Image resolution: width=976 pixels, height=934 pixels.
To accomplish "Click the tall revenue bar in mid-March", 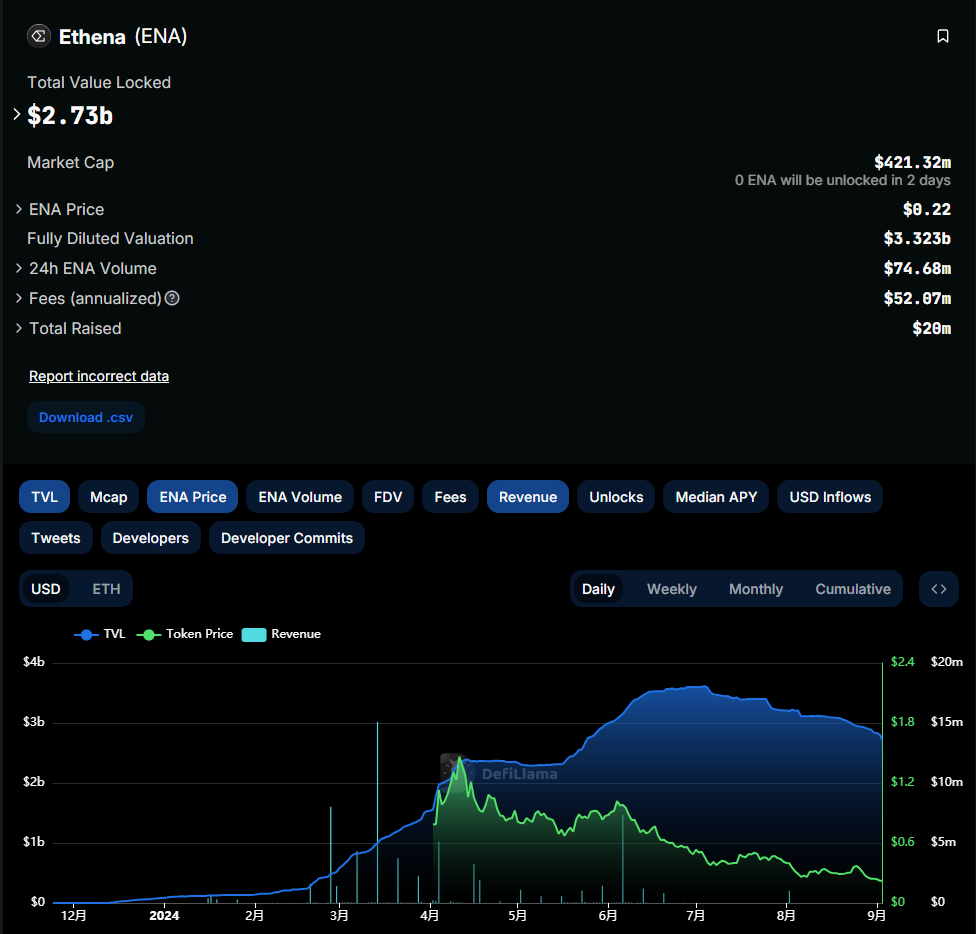I will click(377, 810).
